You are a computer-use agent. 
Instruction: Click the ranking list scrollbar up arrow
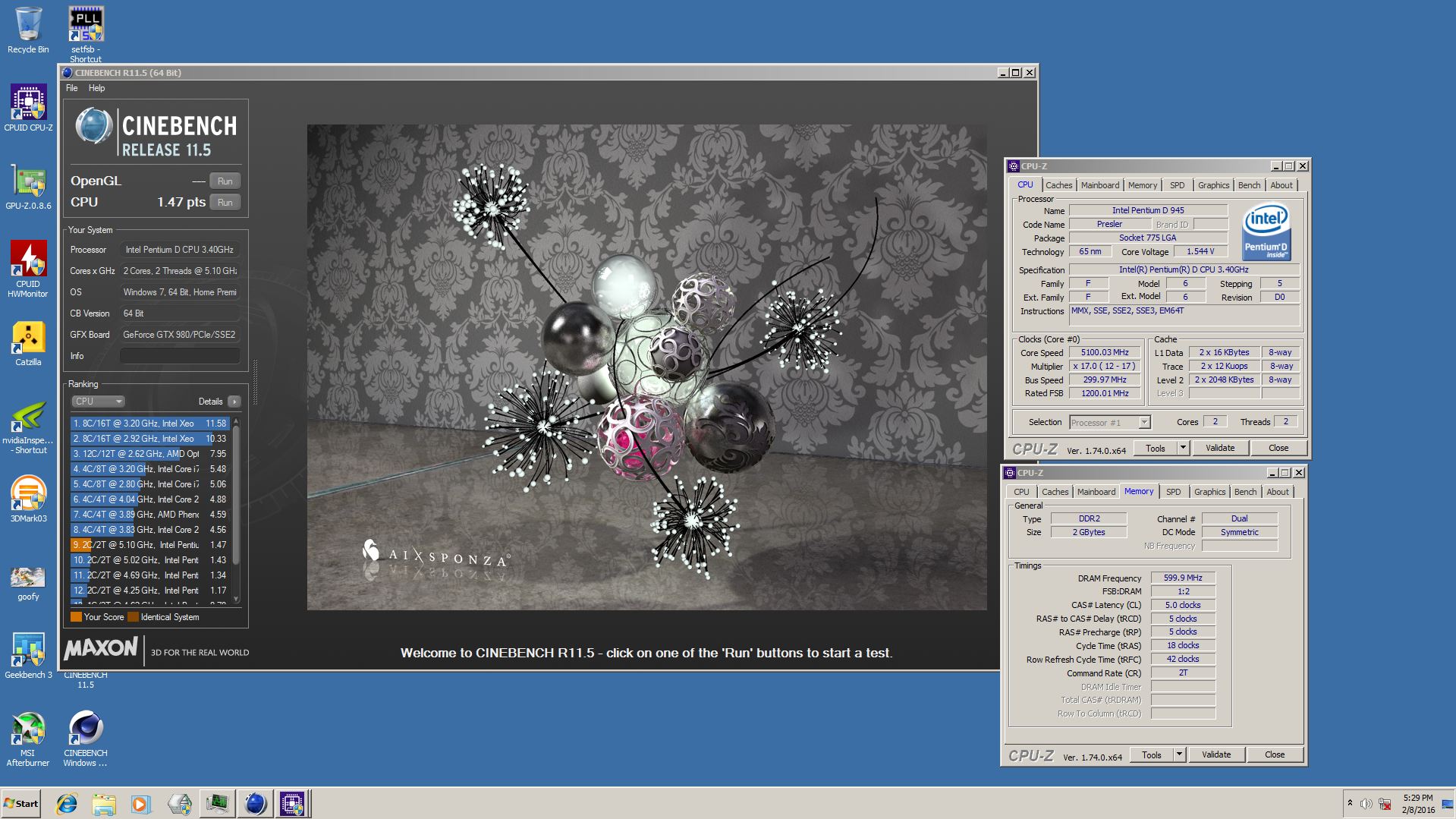point(236,421)
